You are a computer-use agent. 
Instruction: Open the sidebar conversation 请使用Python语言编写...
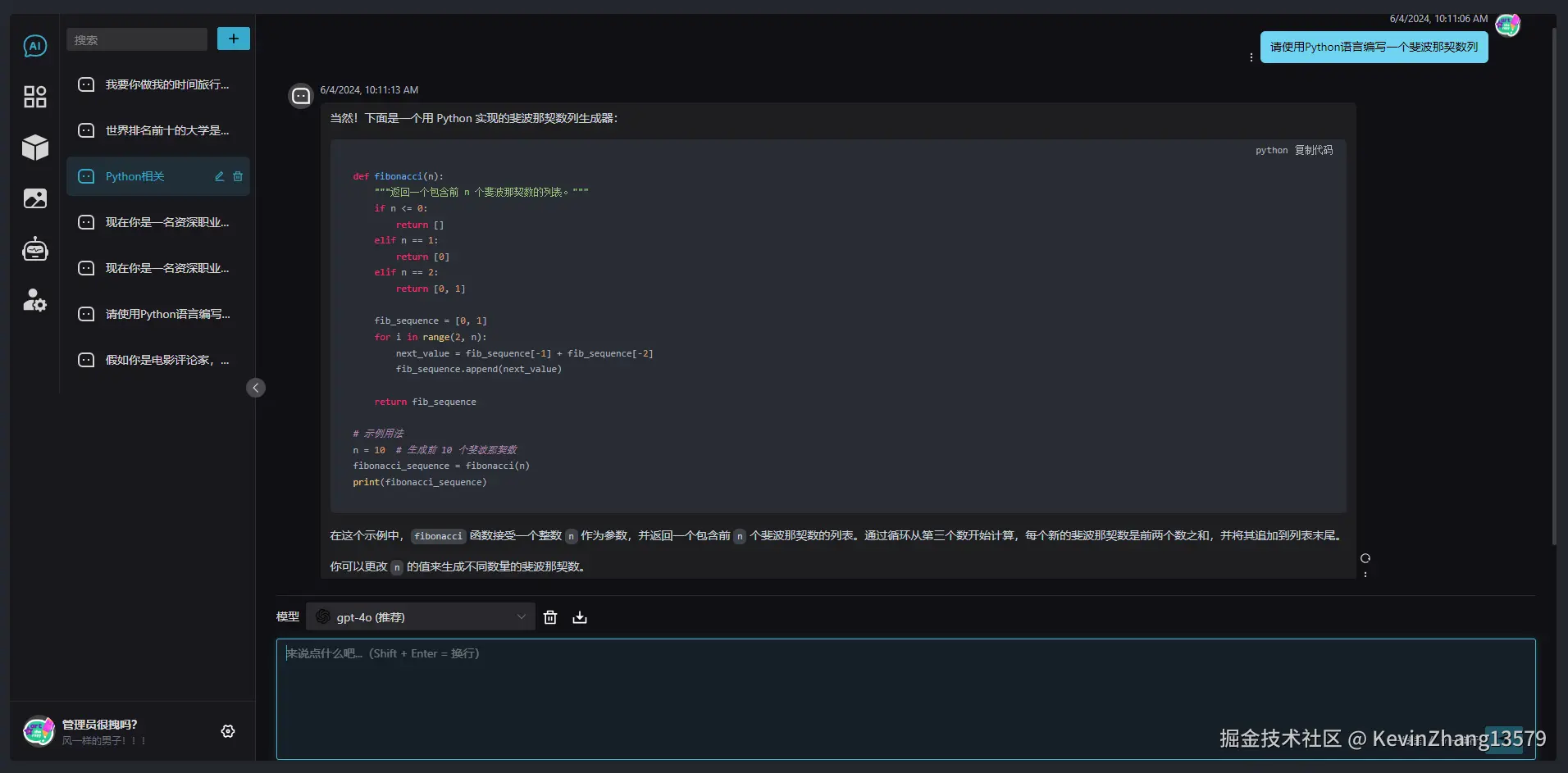[x=158, y=314]
